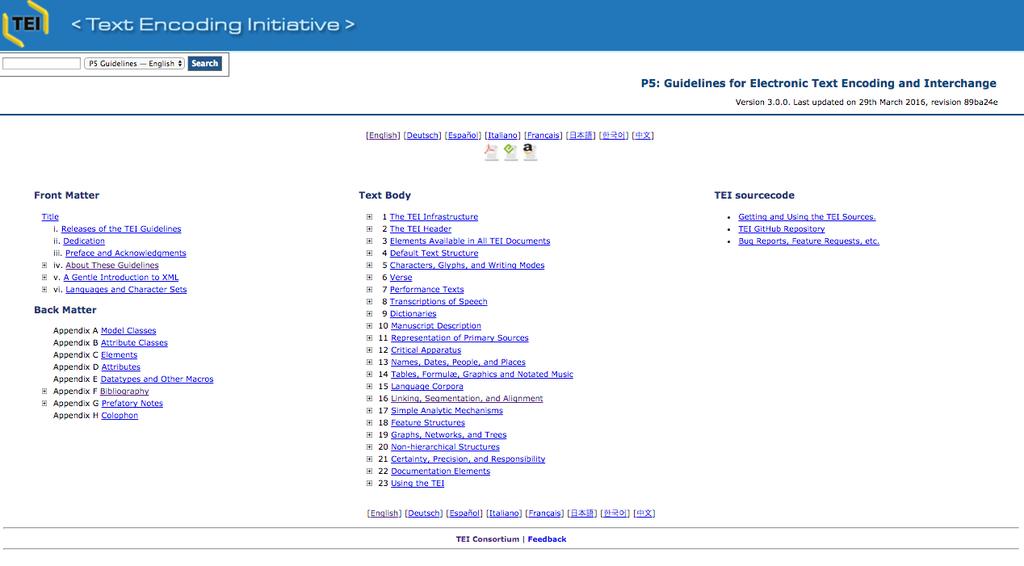Open Transcriptions of Speech chapter
Viewport: 1024px width, 566px height.
438,302
